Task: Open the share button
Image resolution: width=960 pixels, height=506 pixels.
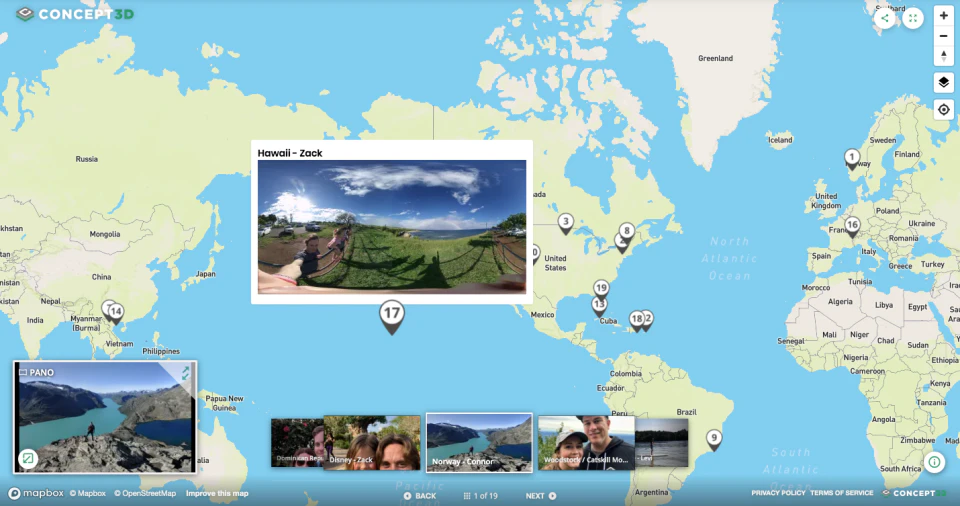Action: pos(884,18)
